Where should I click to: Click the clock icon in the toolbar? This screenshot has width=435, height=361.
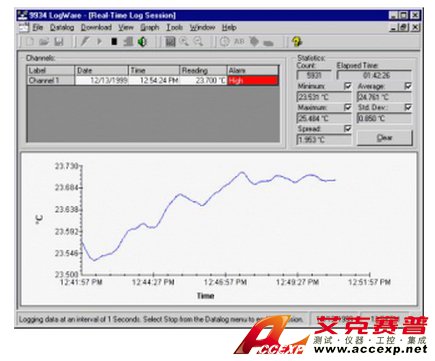point(225,42)
